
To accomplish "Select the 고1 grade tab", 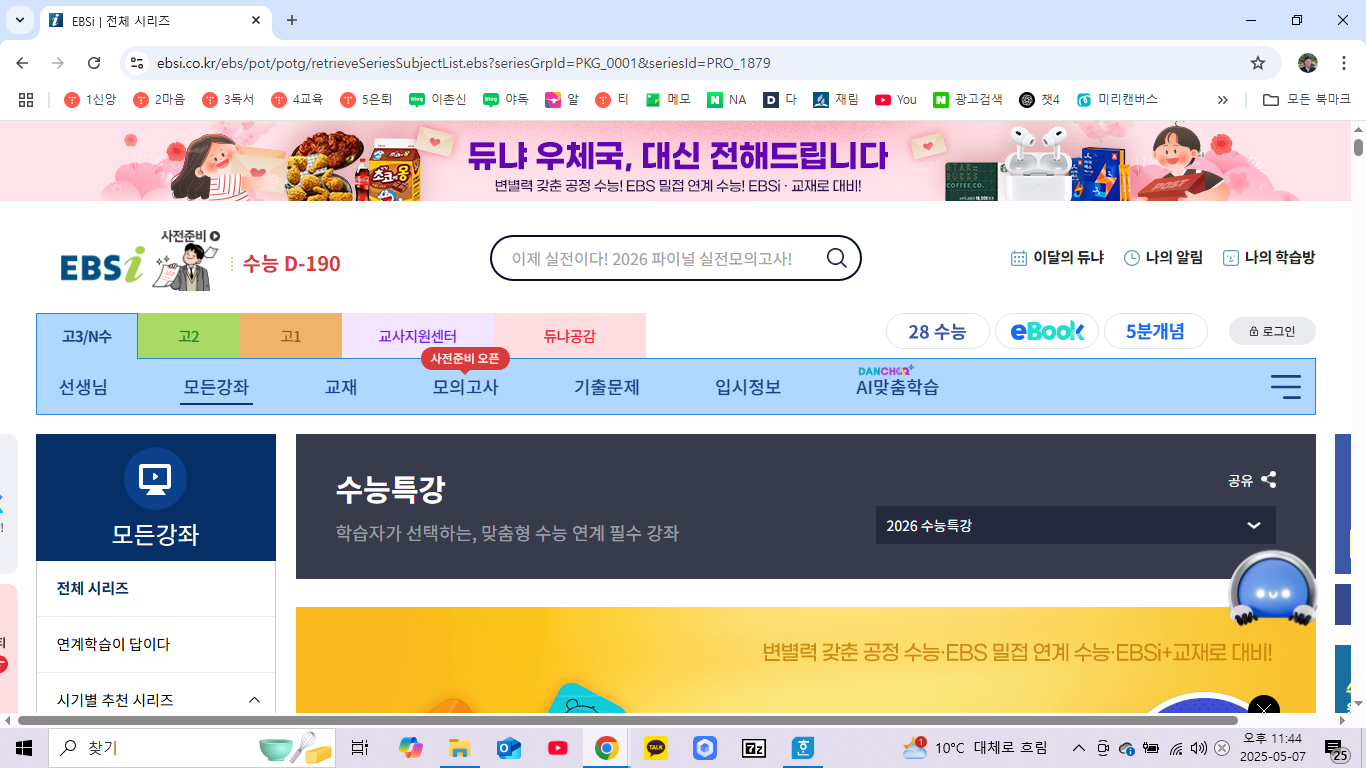I will point(291,336).
